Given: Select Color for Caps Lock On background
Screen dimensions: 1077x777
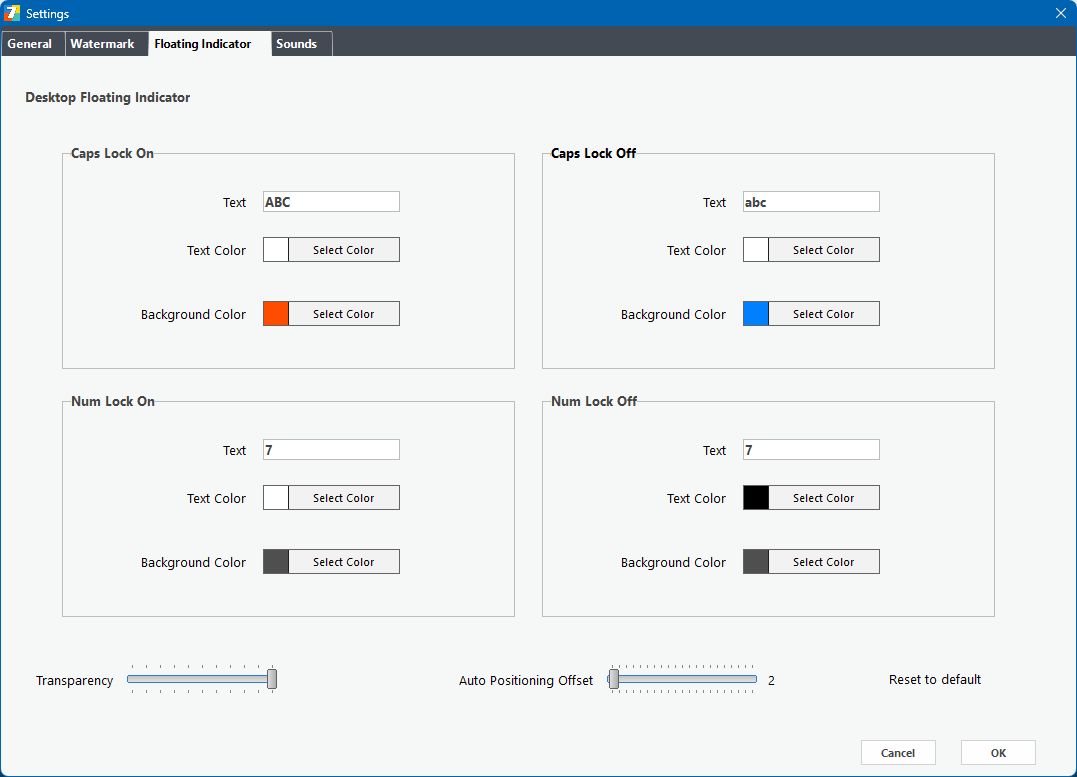Looking at the screenshot, I should [343, 314].
